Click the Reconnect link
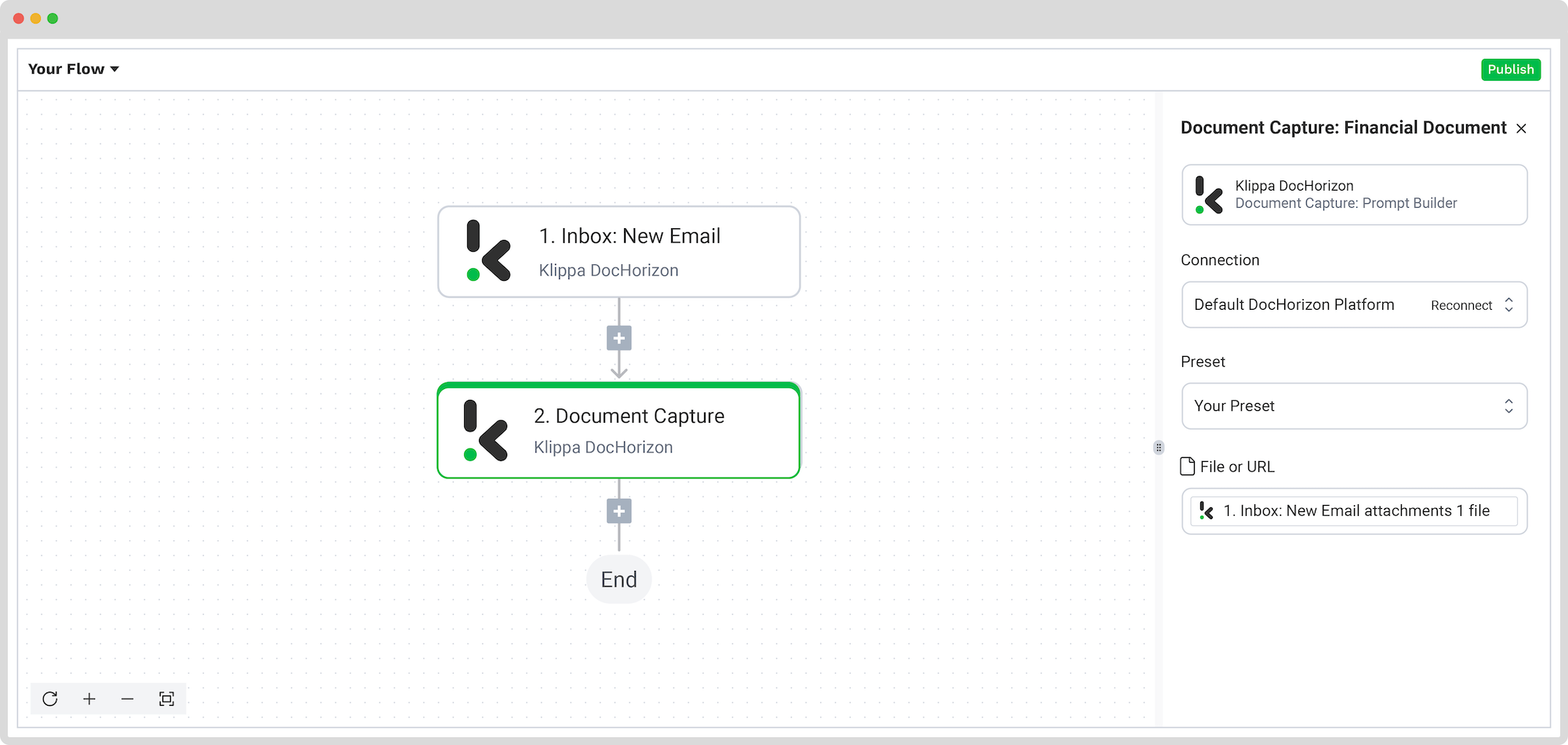Viewport: 1568px width, 745px height. (1461, 306)
